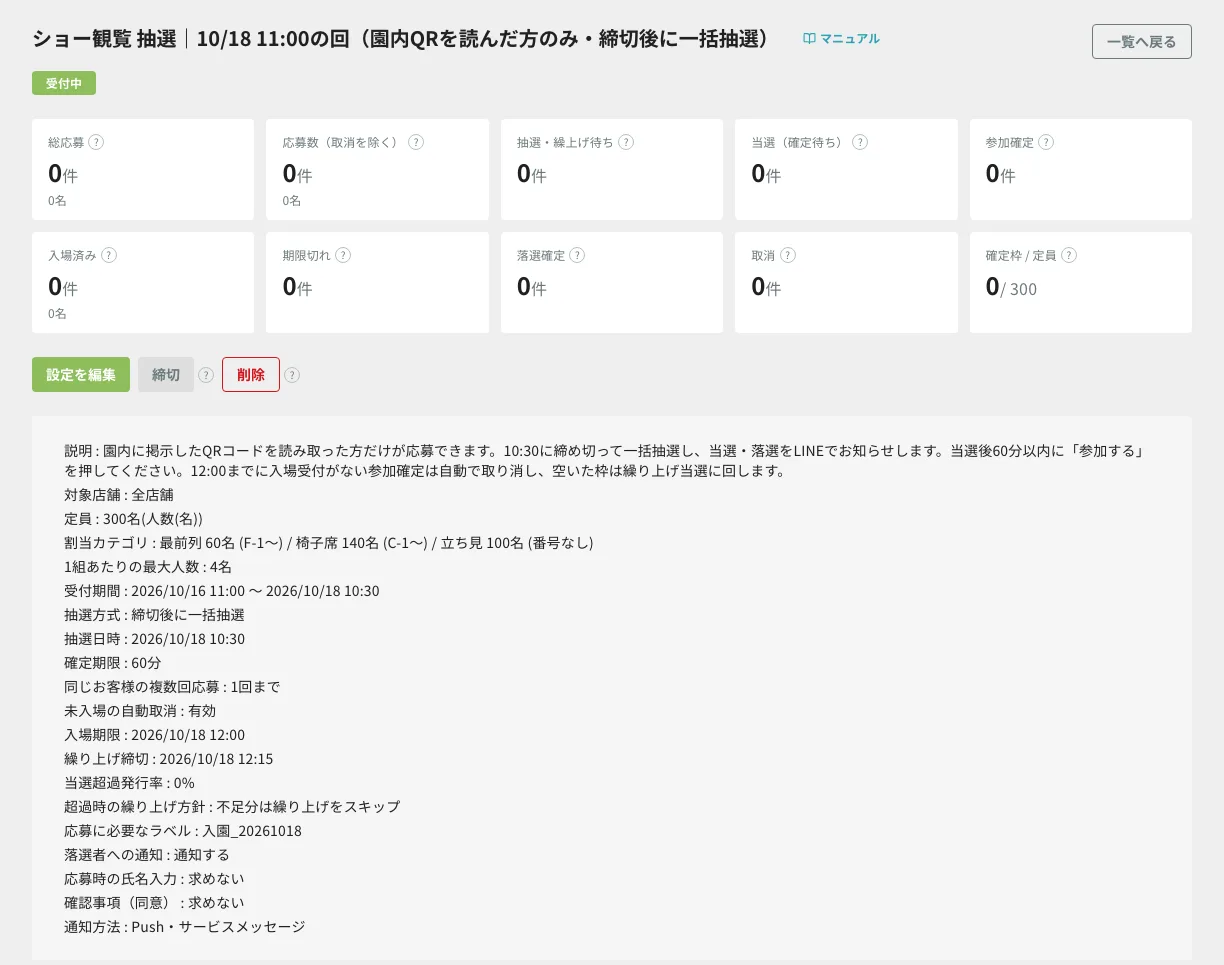This screenshot has height=965, width=1224.
Task: Click the 通知方法 : Push・サービスメッセージ line
Action: tap(185, 927)
